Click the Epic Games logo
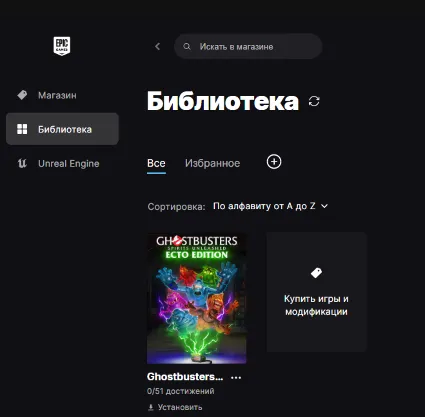The image size is (425, 417). click(x=62, y=46)
